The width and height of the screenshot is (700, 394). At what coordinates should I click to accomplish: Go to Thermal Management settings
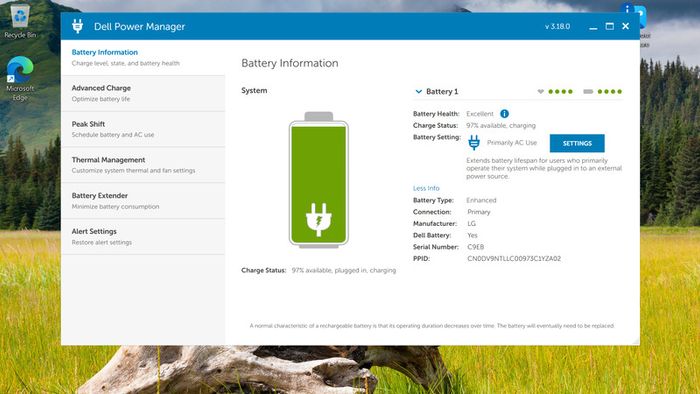coord(143,165)
